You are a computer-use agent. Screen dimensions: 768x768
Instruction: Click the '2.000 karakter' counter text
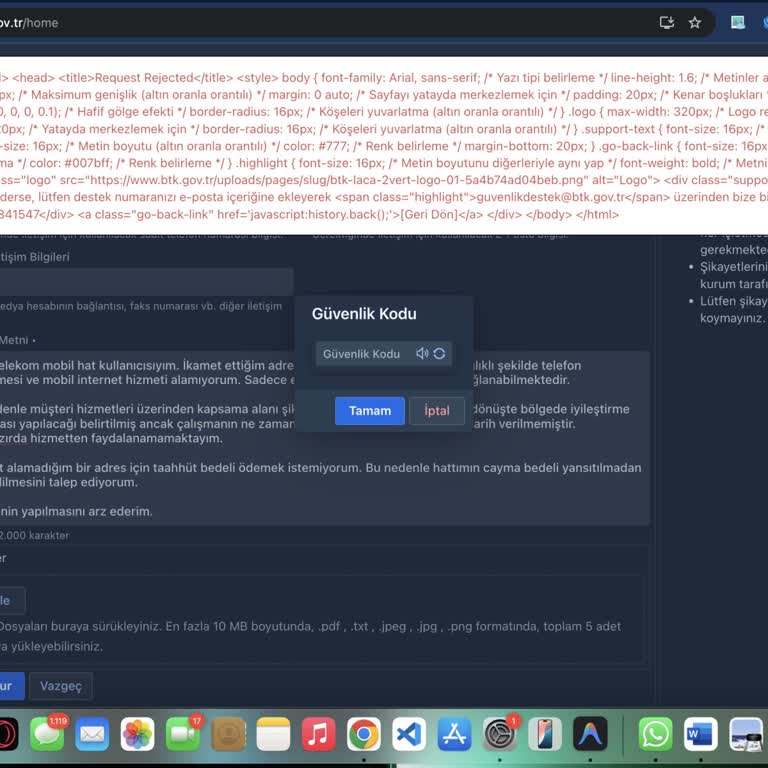34,535
